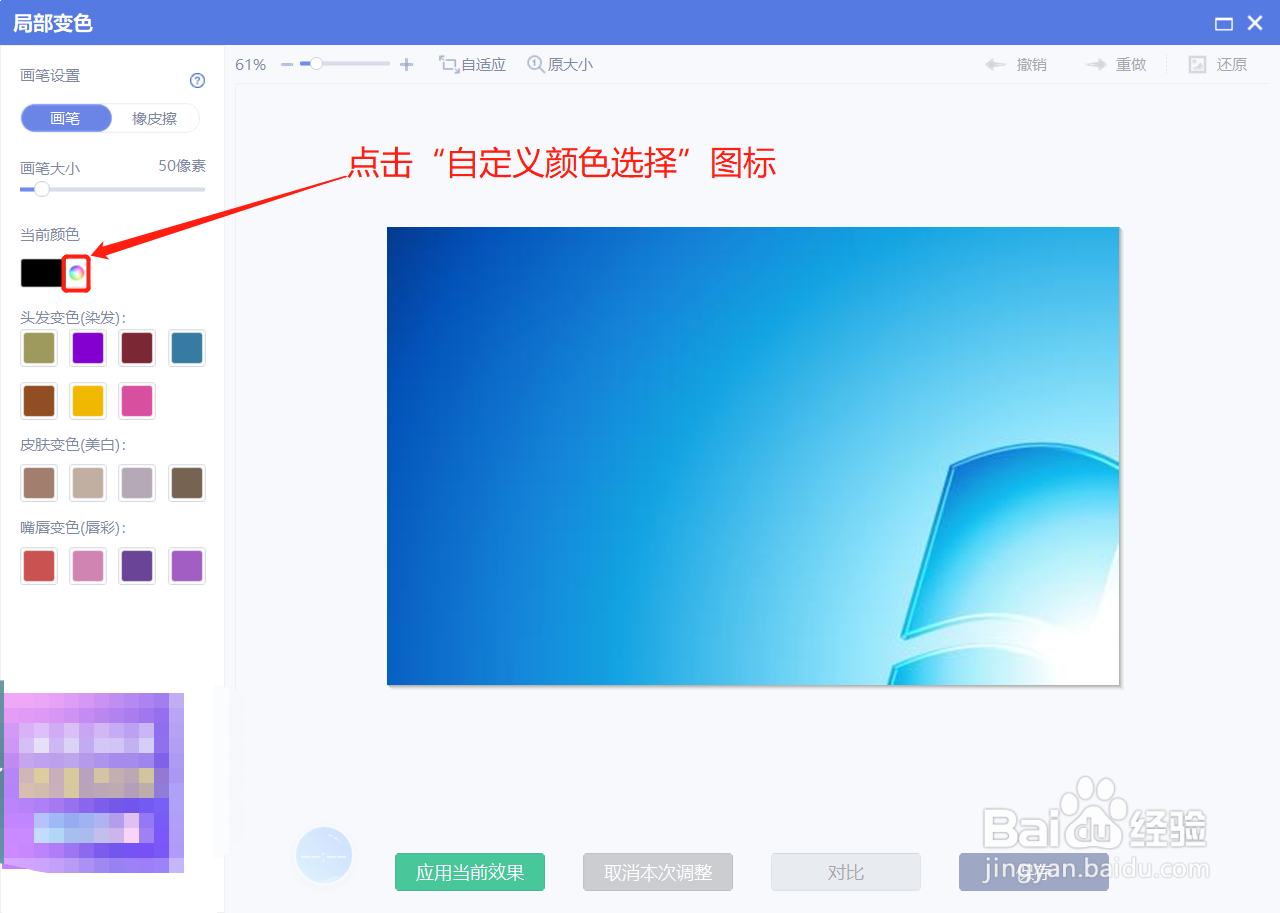
Task: Click the 头发变色(染发) label
Action: [73, 317]
